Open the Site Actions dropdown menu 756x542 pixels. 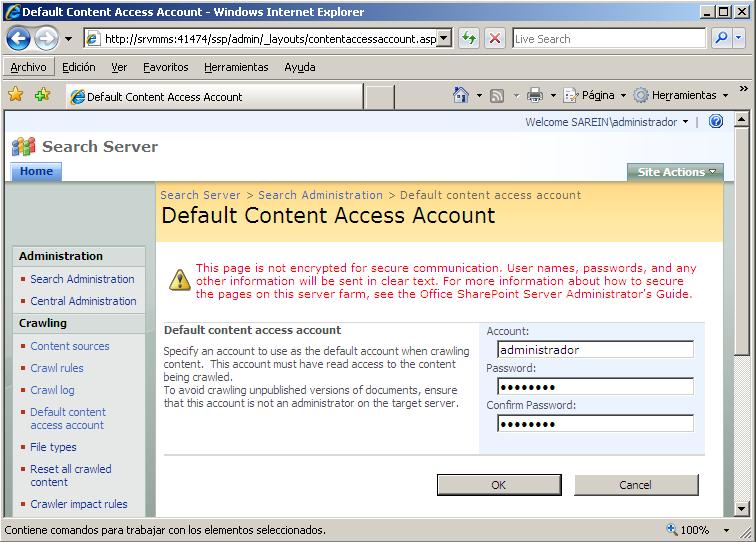click(x=676, y=172)
